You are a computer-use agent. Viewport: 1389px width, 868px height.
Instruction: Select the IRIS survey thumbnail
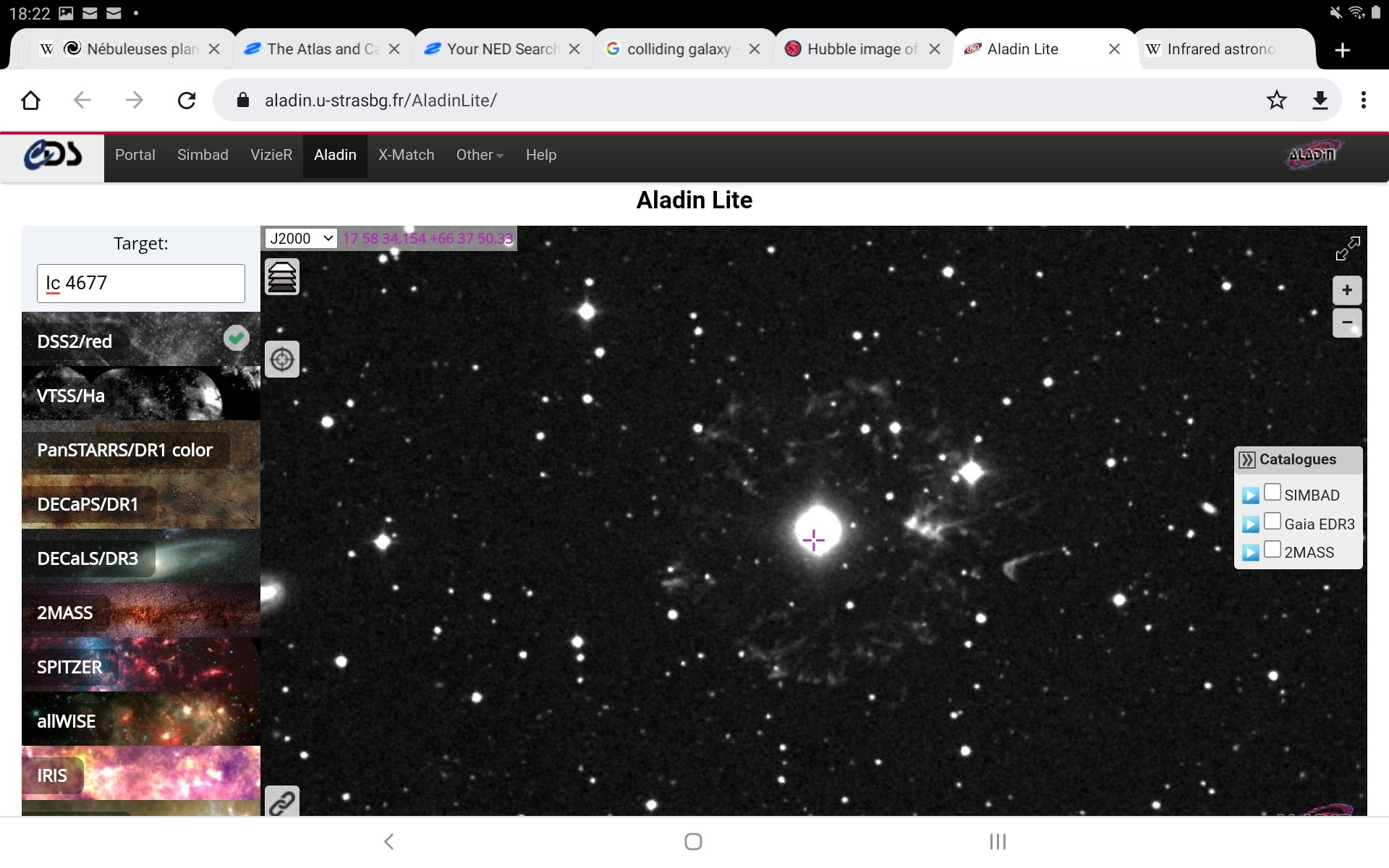[x=141, y=773]
